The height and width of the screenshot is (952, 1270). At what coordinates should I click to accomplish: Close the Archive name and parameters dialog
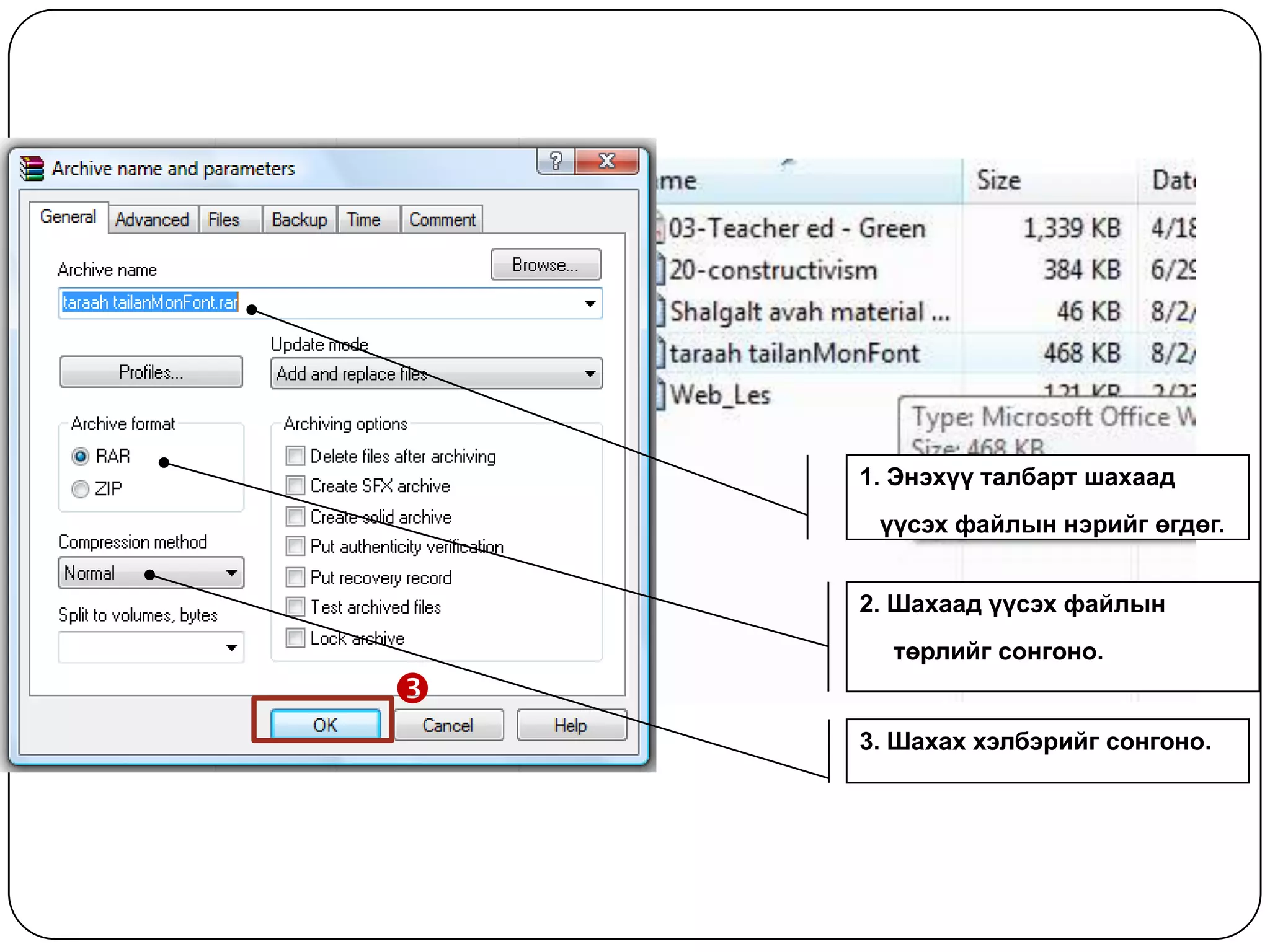[606, 161]
